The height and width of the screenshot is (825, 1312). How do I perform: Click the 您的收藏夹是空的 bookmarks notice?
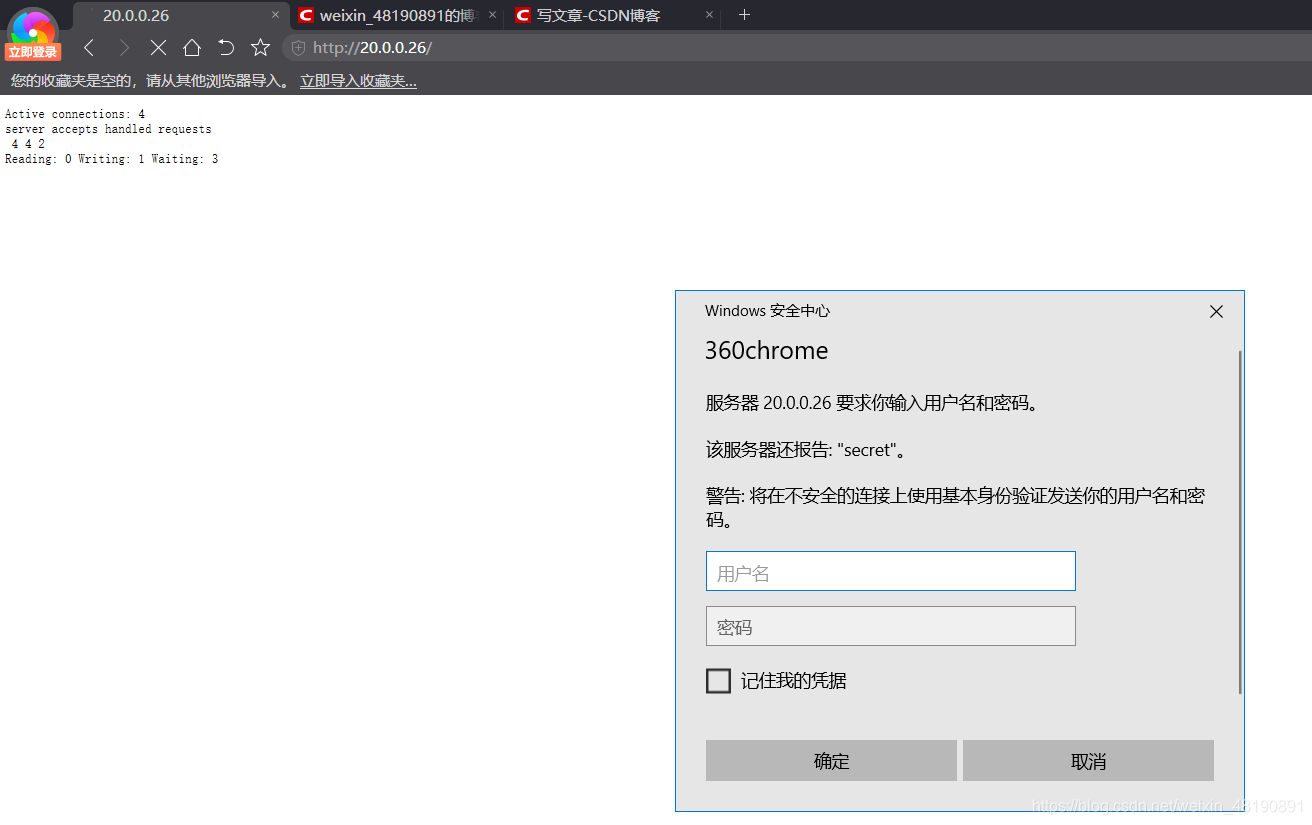click(151, 81)
